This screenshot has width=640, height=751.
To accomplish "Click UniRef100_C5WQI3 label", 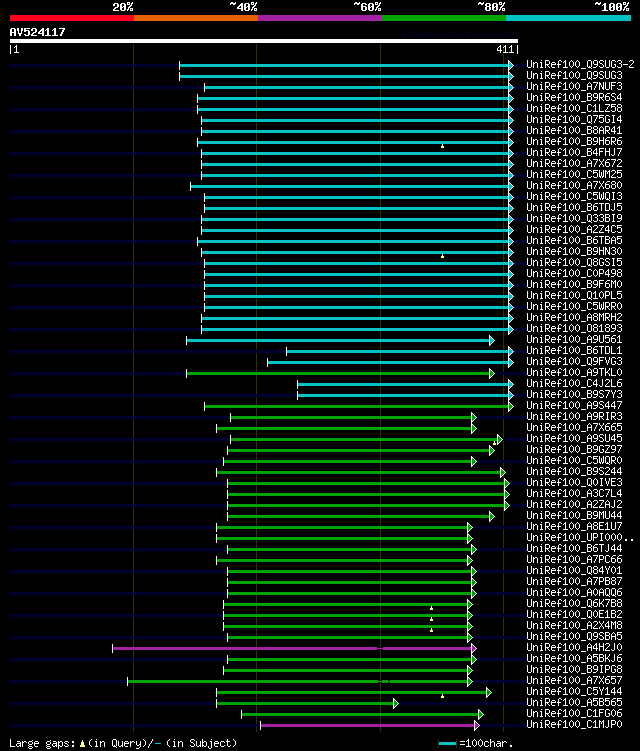I will [574, 196].
